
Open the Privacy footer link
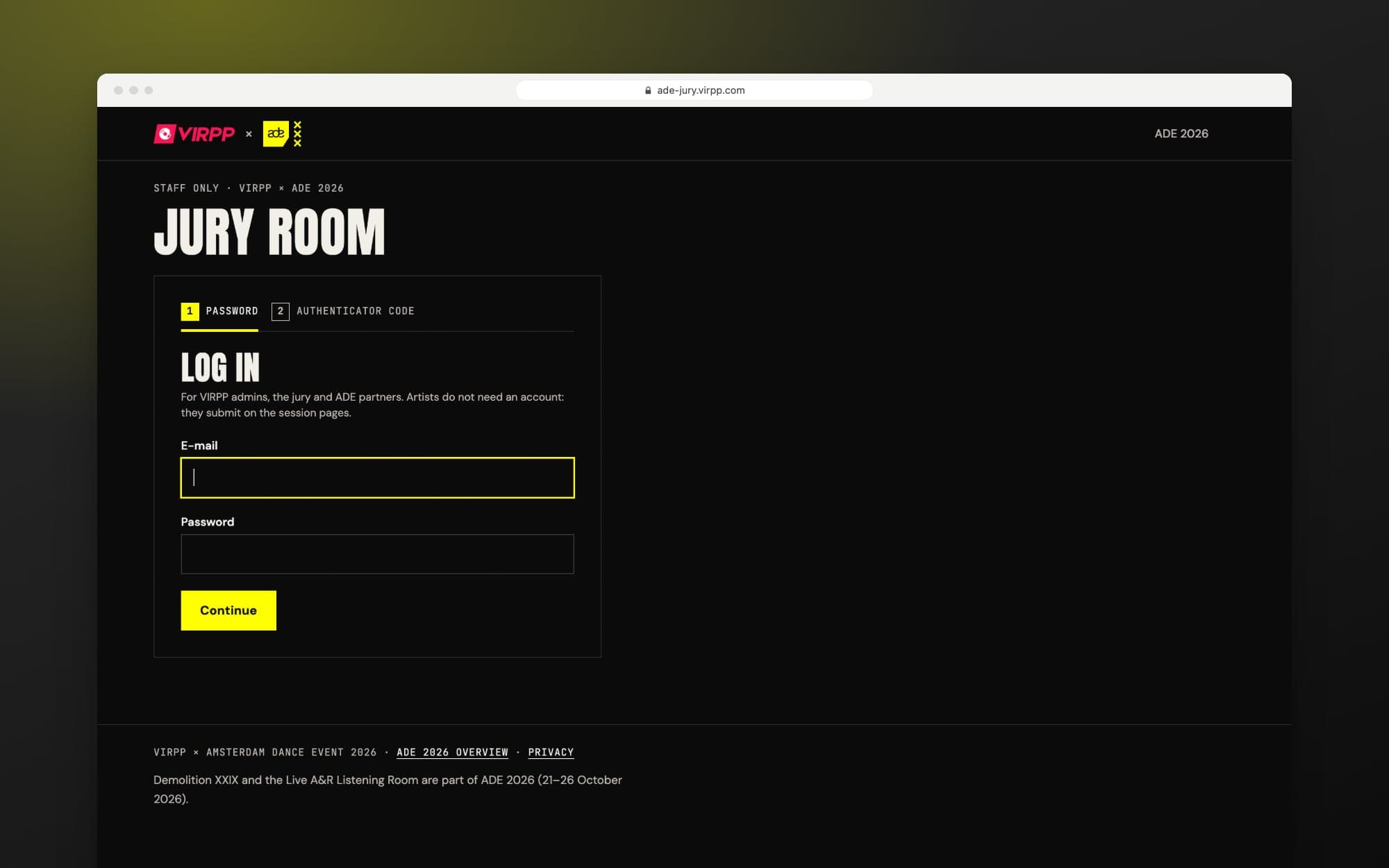[x=551, y=752]
